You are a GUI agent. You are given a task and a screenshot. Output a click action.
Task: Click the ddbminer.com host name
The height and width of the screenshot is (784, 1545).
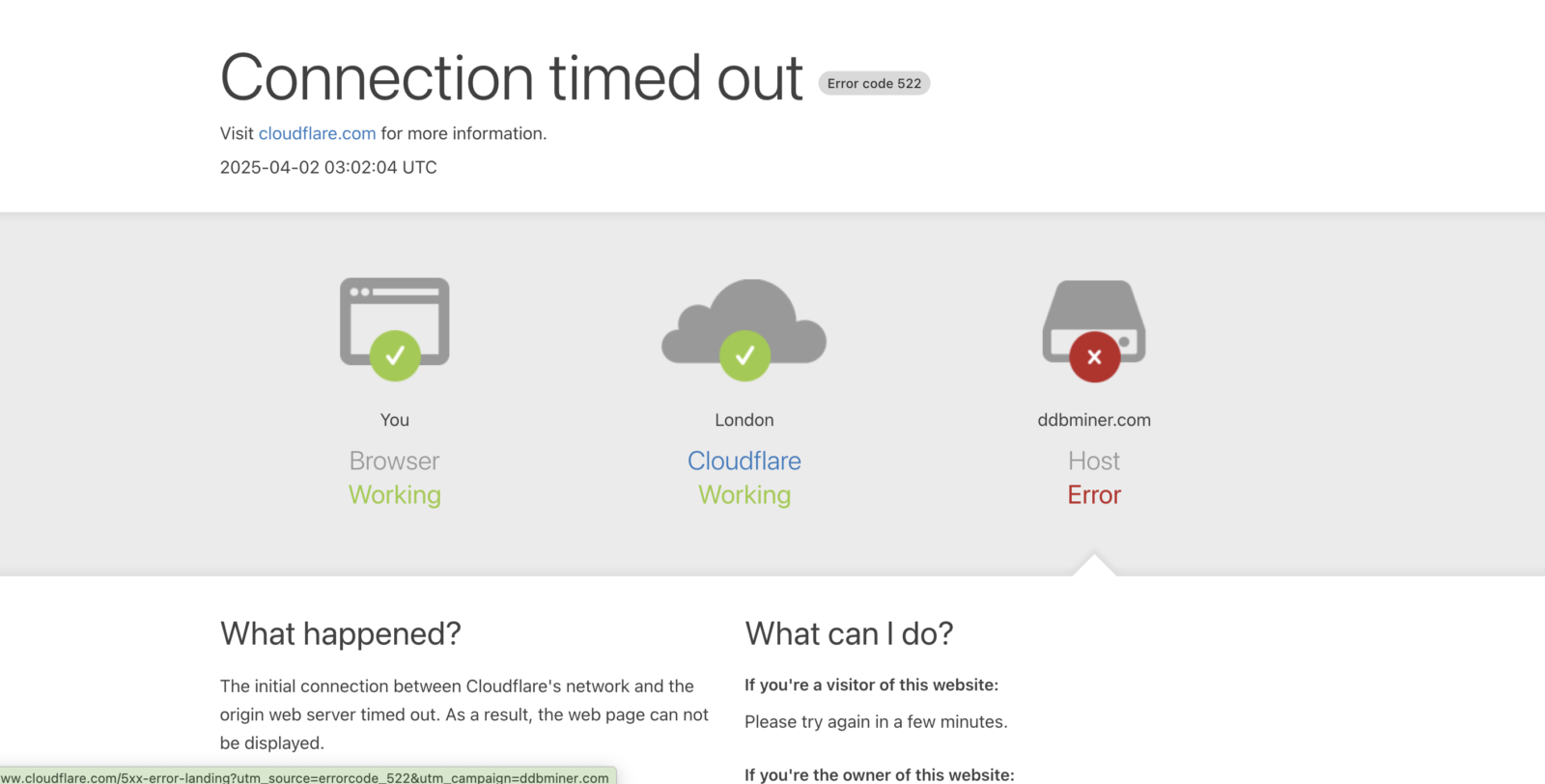(x=1094, y=420)
